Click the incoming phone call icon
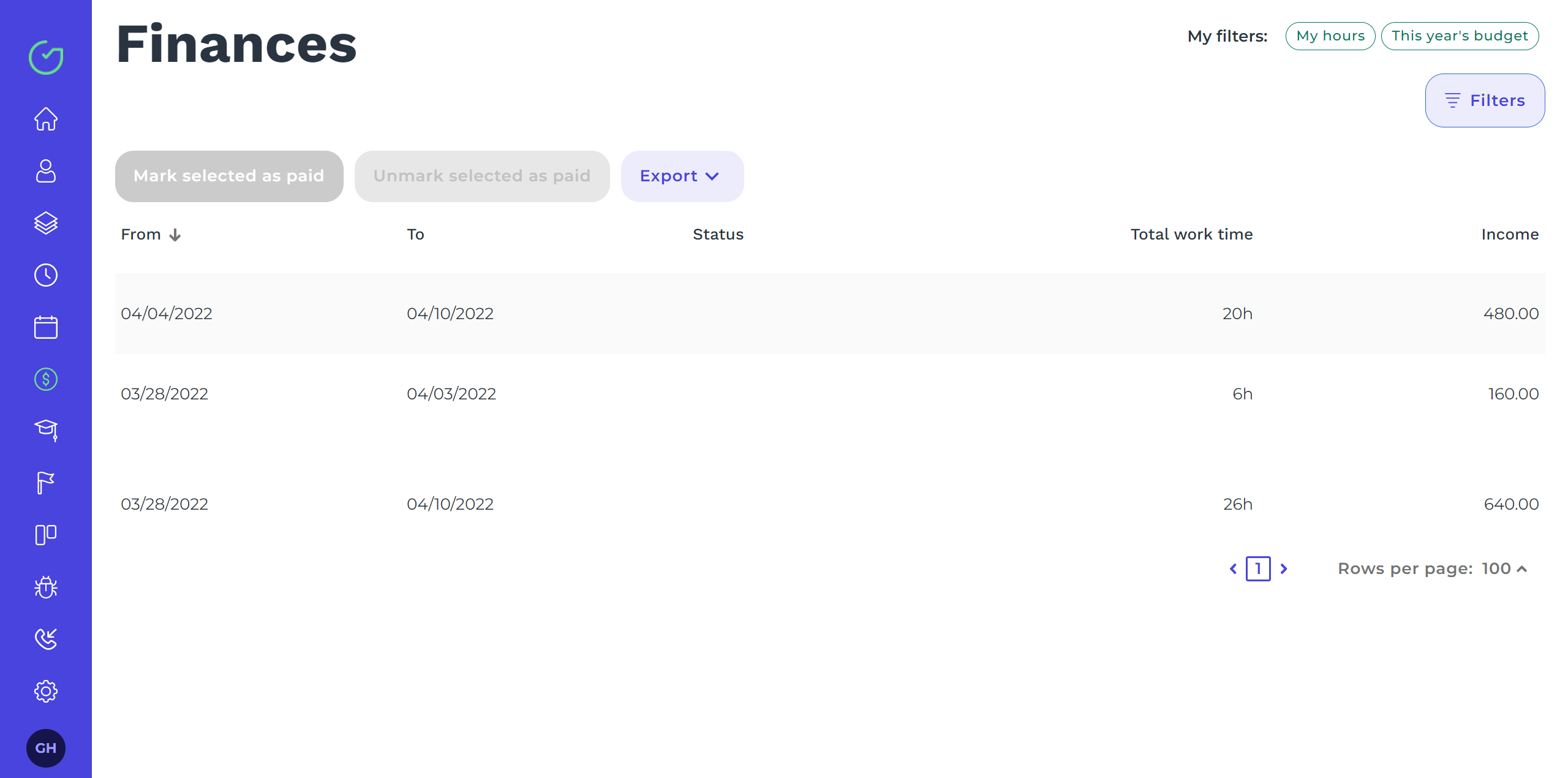 [x=46, y=639]
